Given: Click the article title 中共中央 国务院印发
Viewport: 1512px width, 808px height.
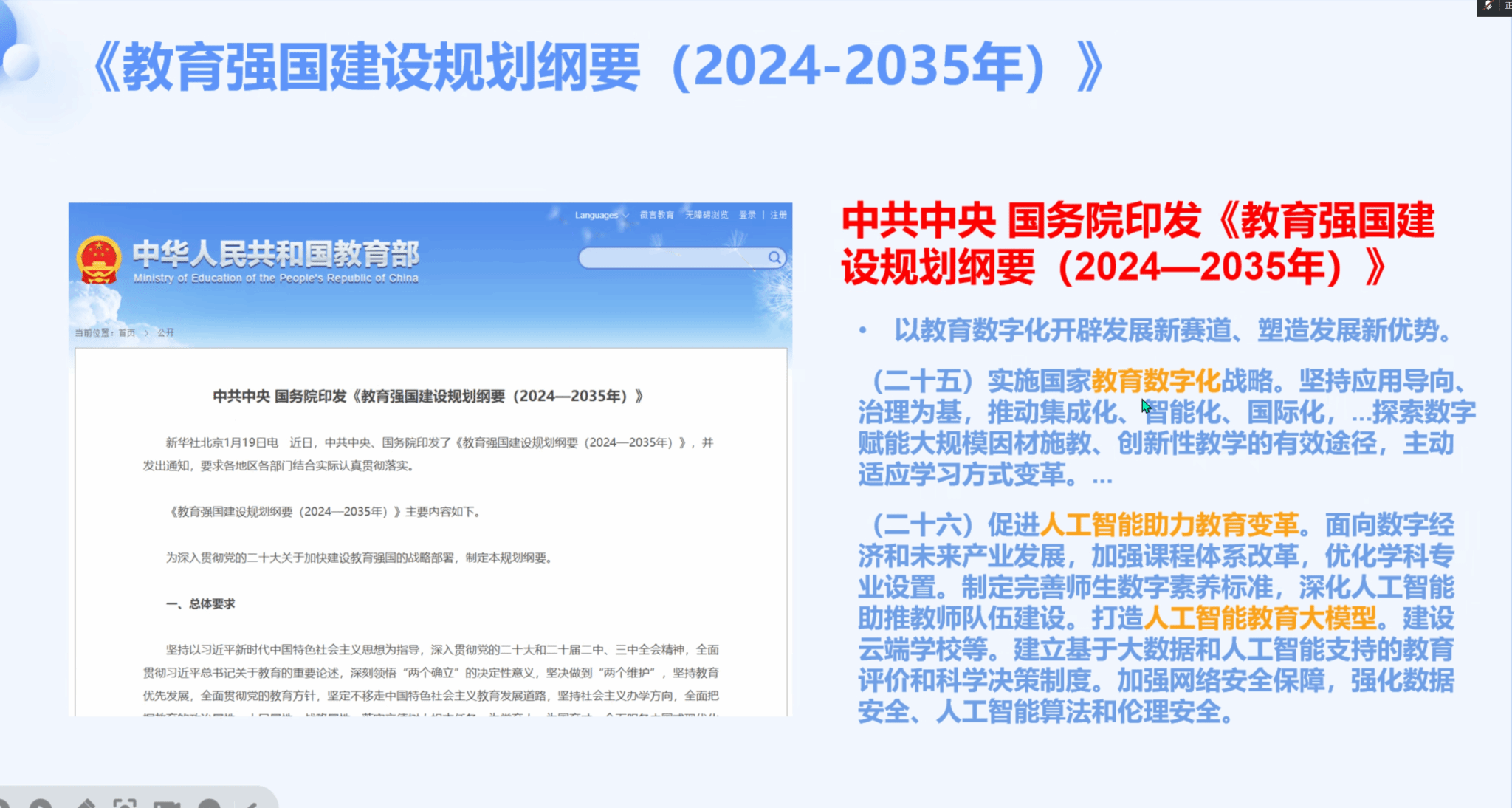Looking at the screenshot, I should pos(427,396).
